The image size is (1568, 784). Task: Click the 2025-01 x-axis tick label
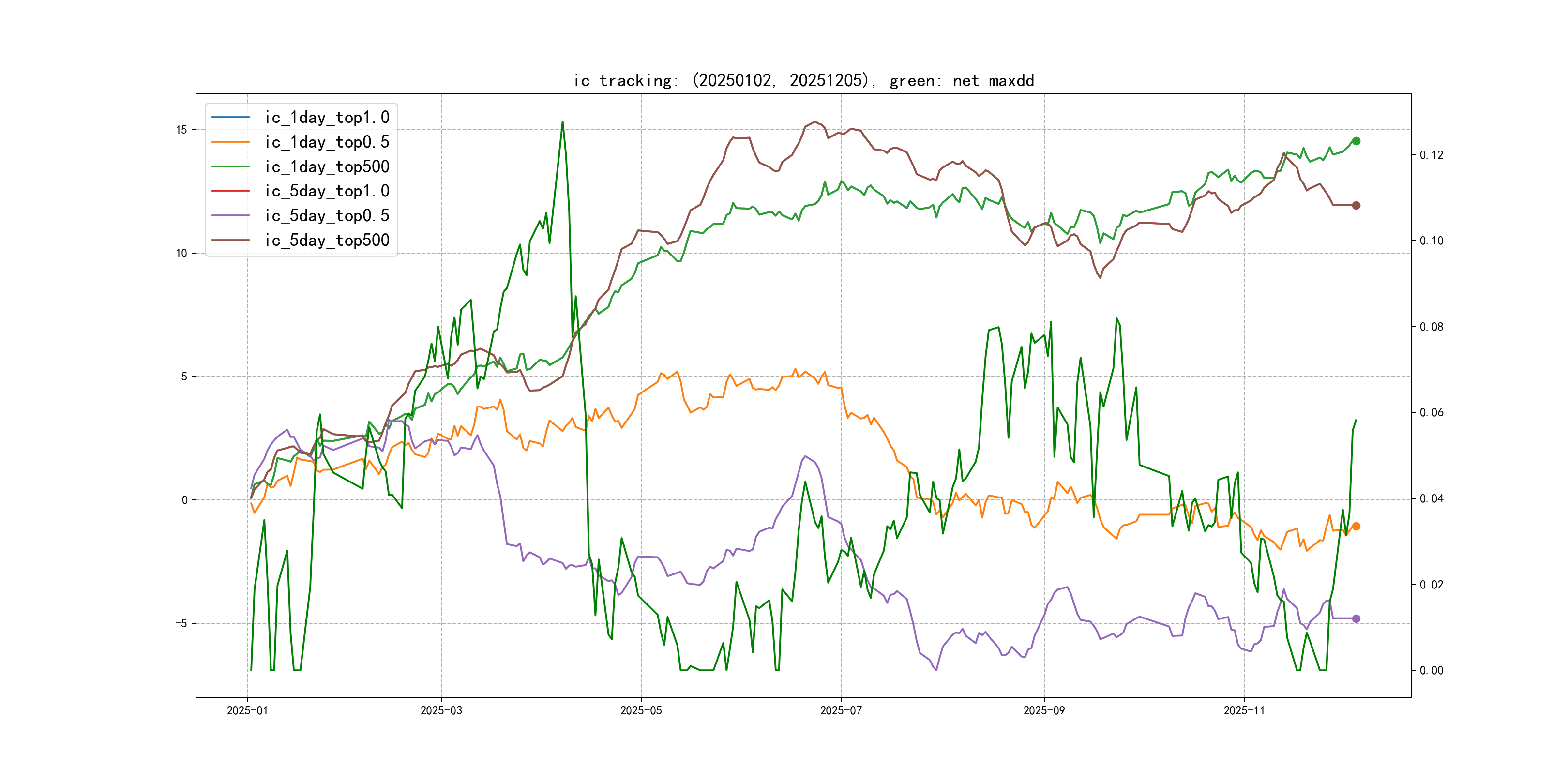click(247, 710)
